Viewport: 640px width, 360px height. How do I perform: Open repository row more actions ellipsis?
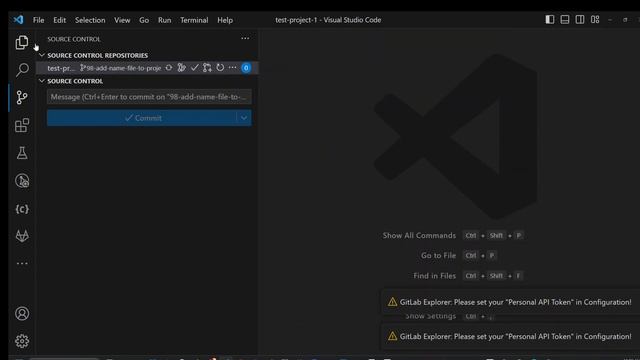232,67
